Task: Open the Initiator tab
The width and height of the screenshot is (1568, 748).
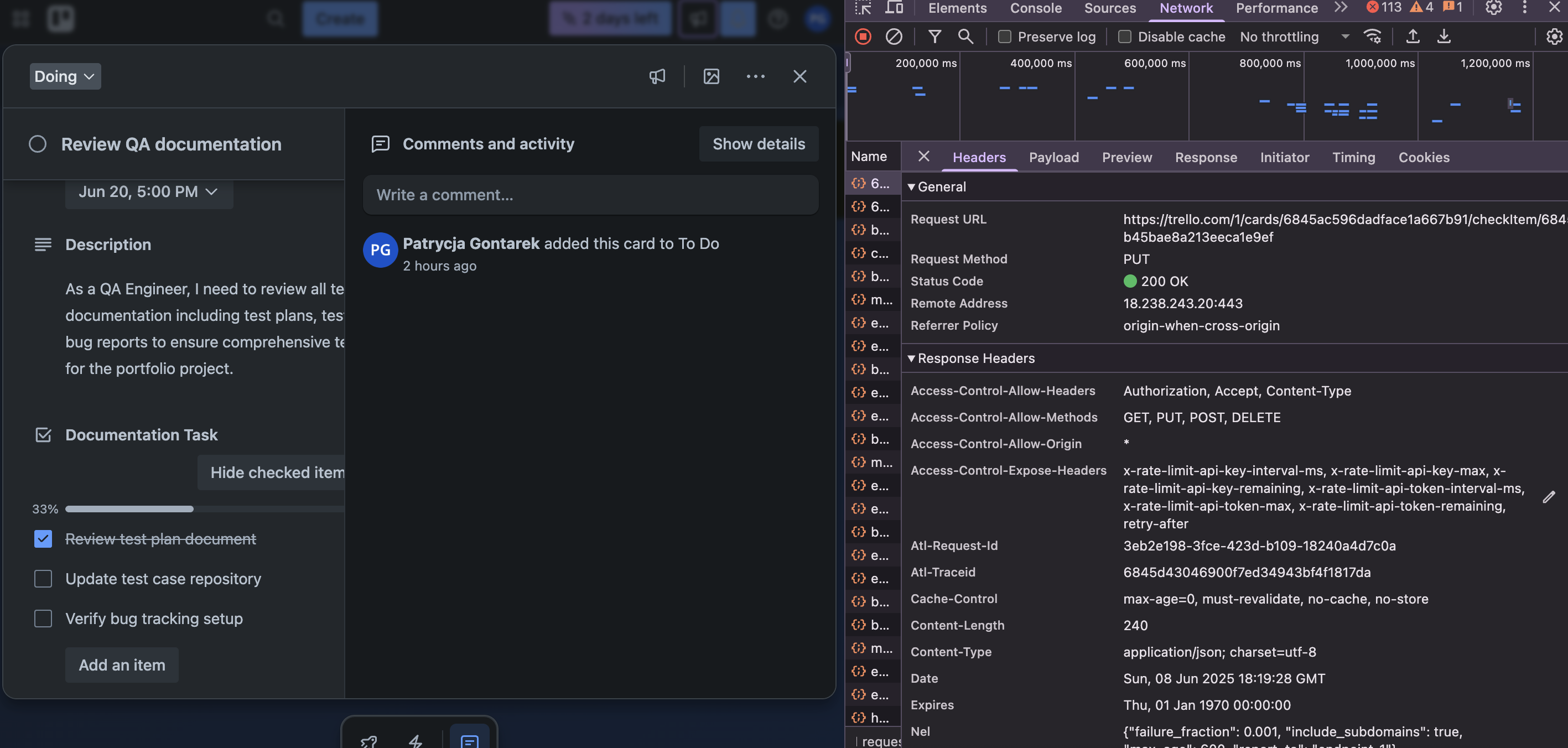Action: click(x=1284, y=157)
